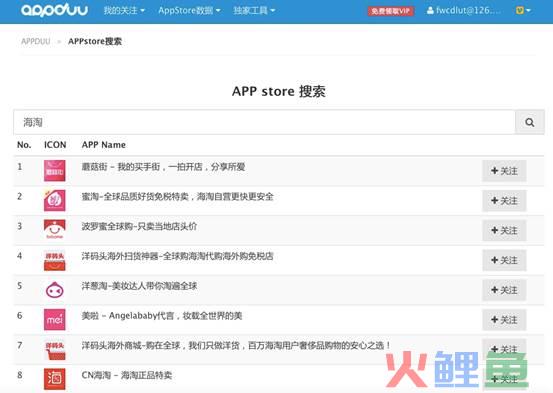The image size is (553, 393).
Task: Click the APP Name column header
Action: 104,145
